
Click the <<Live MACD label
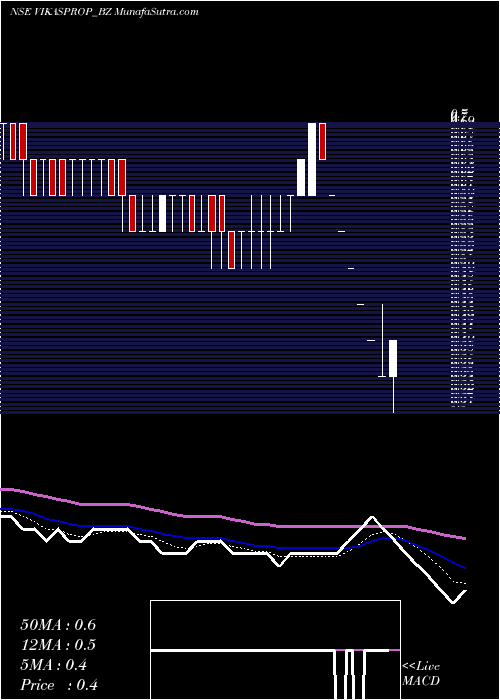click(x=421, y=674)
